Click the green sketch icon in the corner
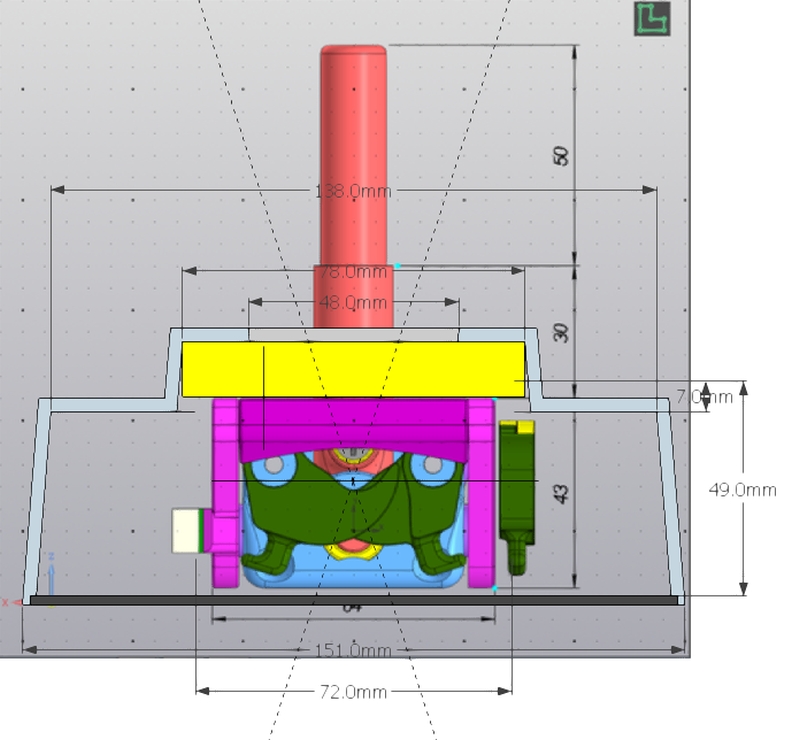Screen dimensions: 800x740 point(652,19)
